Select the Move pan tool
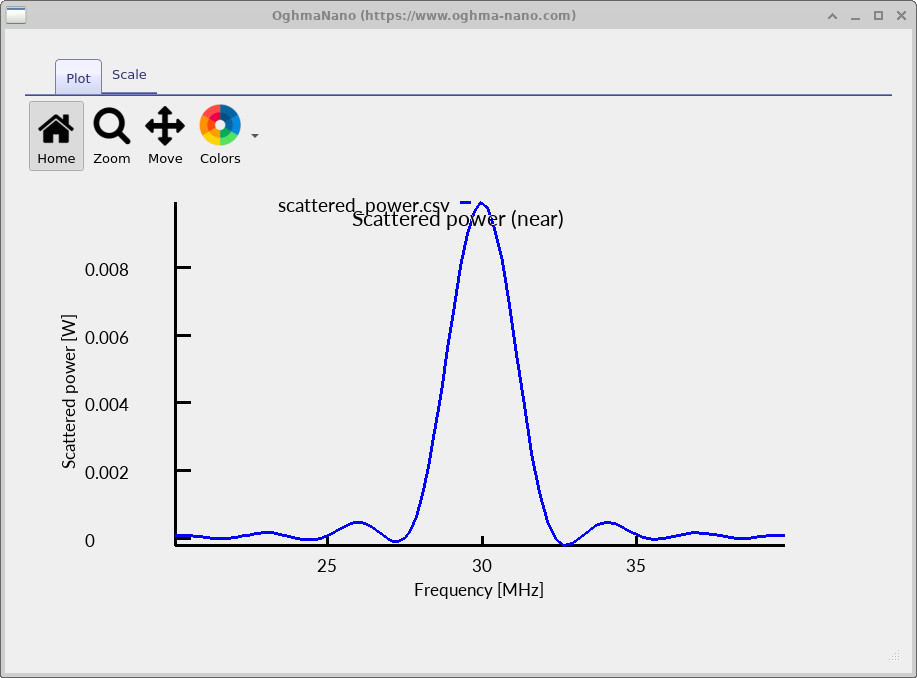Screen dimensions: 917x678 tap(165, 136)
